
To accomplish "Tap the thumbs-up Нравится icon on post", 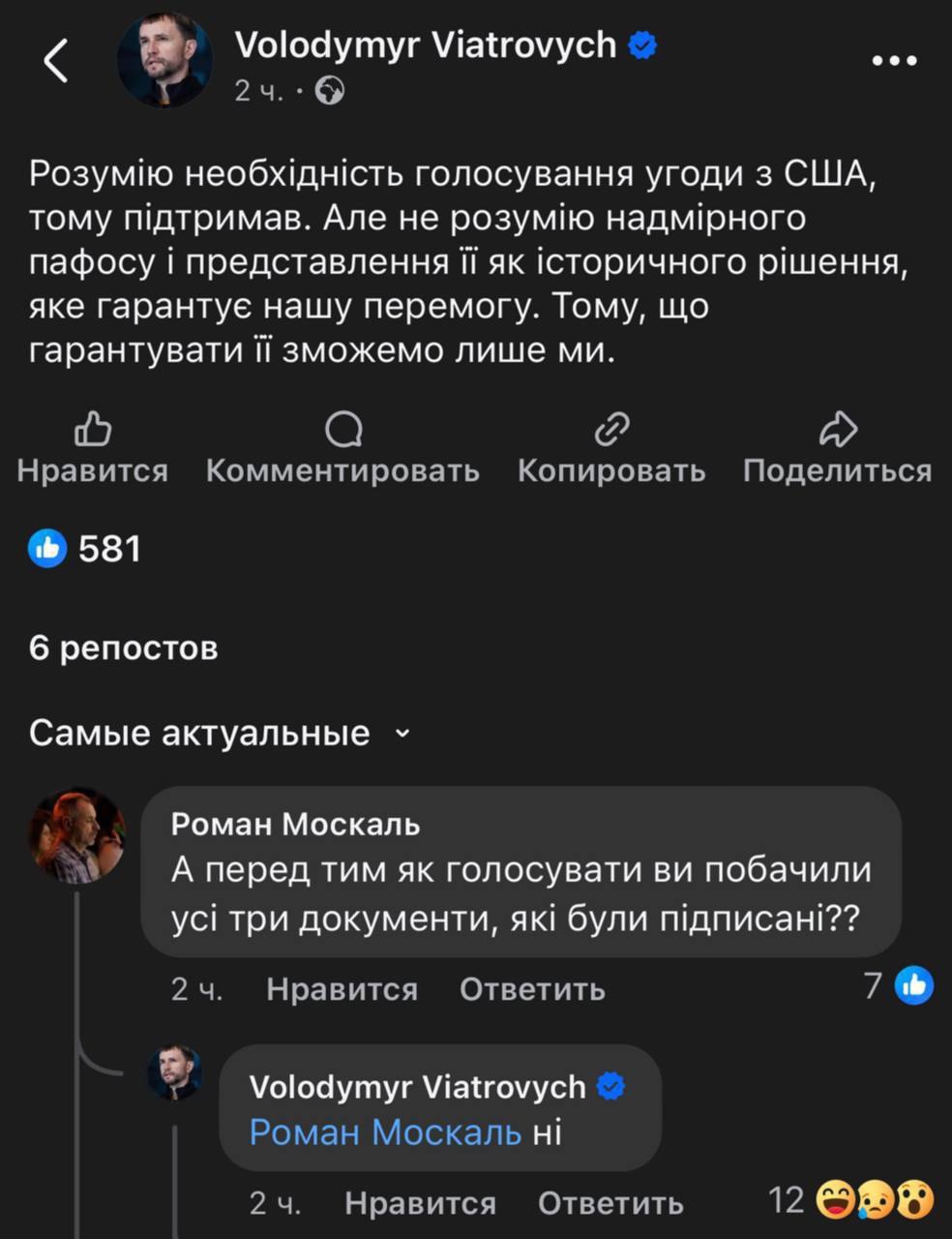I will (x=93, y=429).
